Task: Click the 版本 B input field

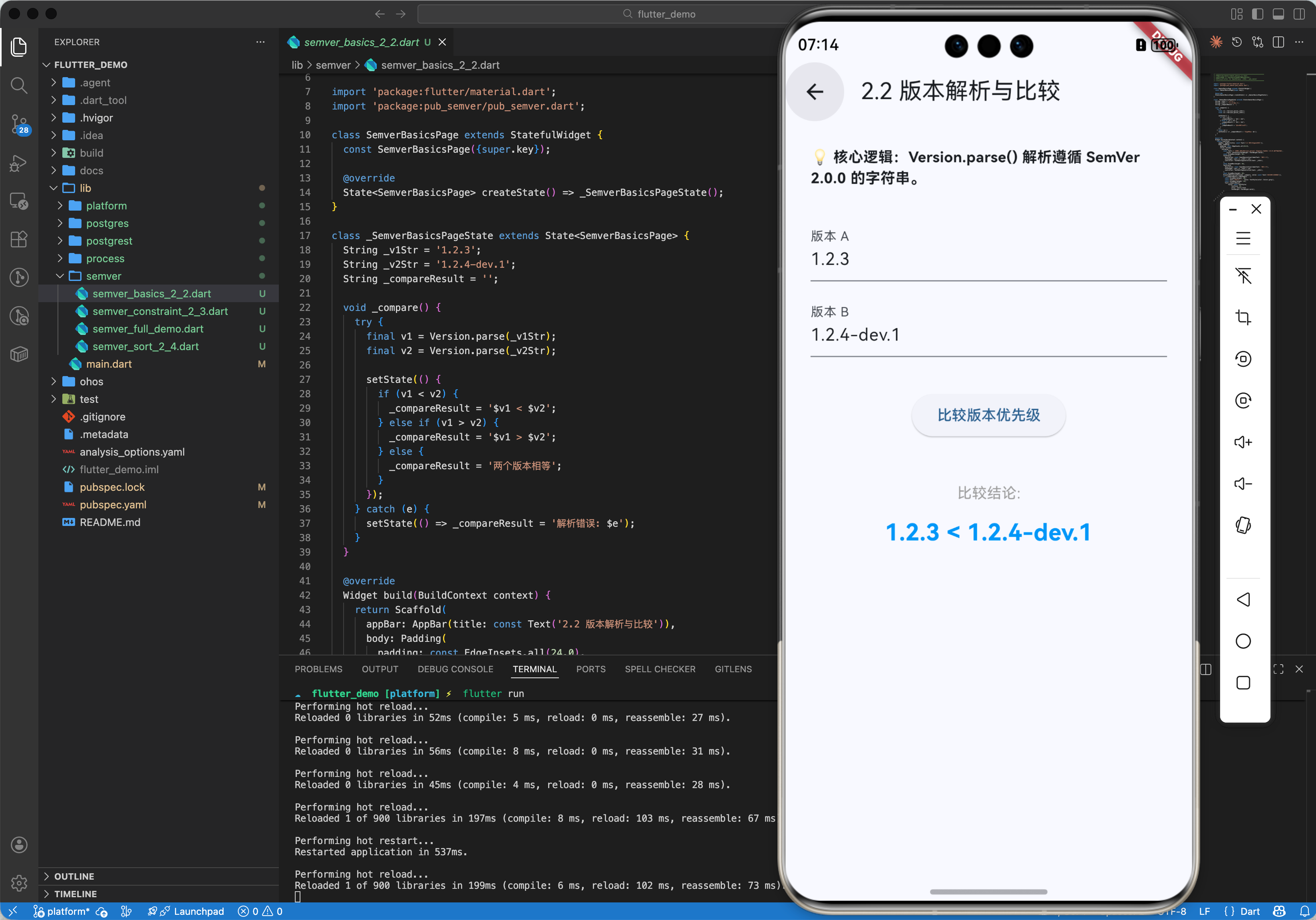Action: [988, 334]
